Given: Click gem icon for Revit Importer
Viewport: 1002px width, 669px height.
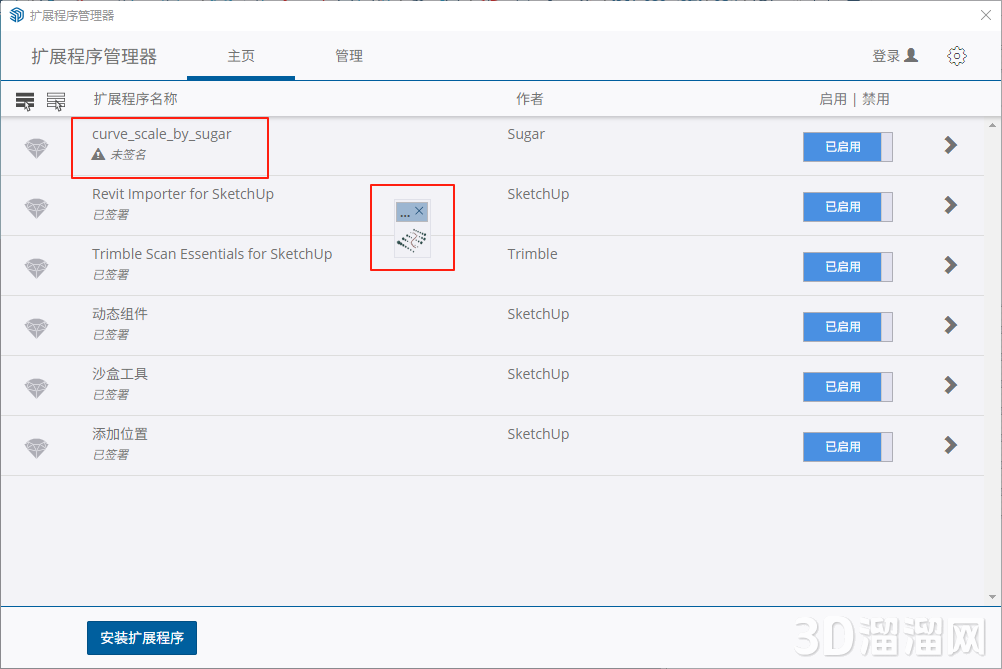Looking at the screenshot, I should pyautogui.click(x=36, y=208).
